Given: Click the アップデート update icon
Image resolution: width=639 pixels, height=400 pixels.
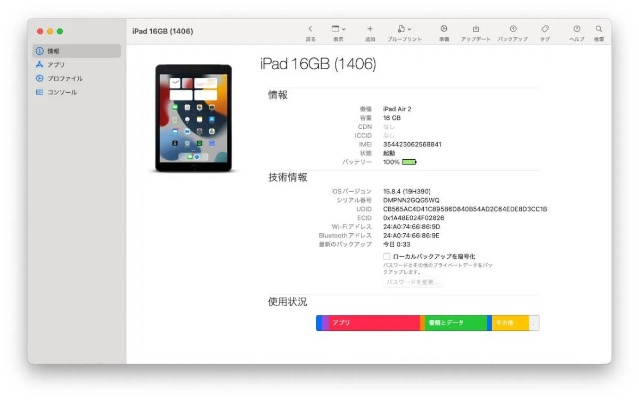Looking at the screenshot, I should [x=476, y=29].
